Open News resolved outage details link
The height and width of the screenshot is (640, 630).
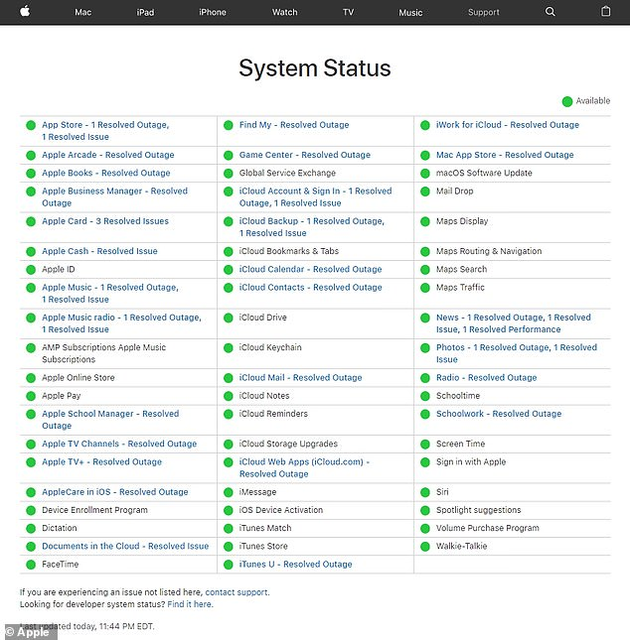pyautogui.click(x=513, y=323)
